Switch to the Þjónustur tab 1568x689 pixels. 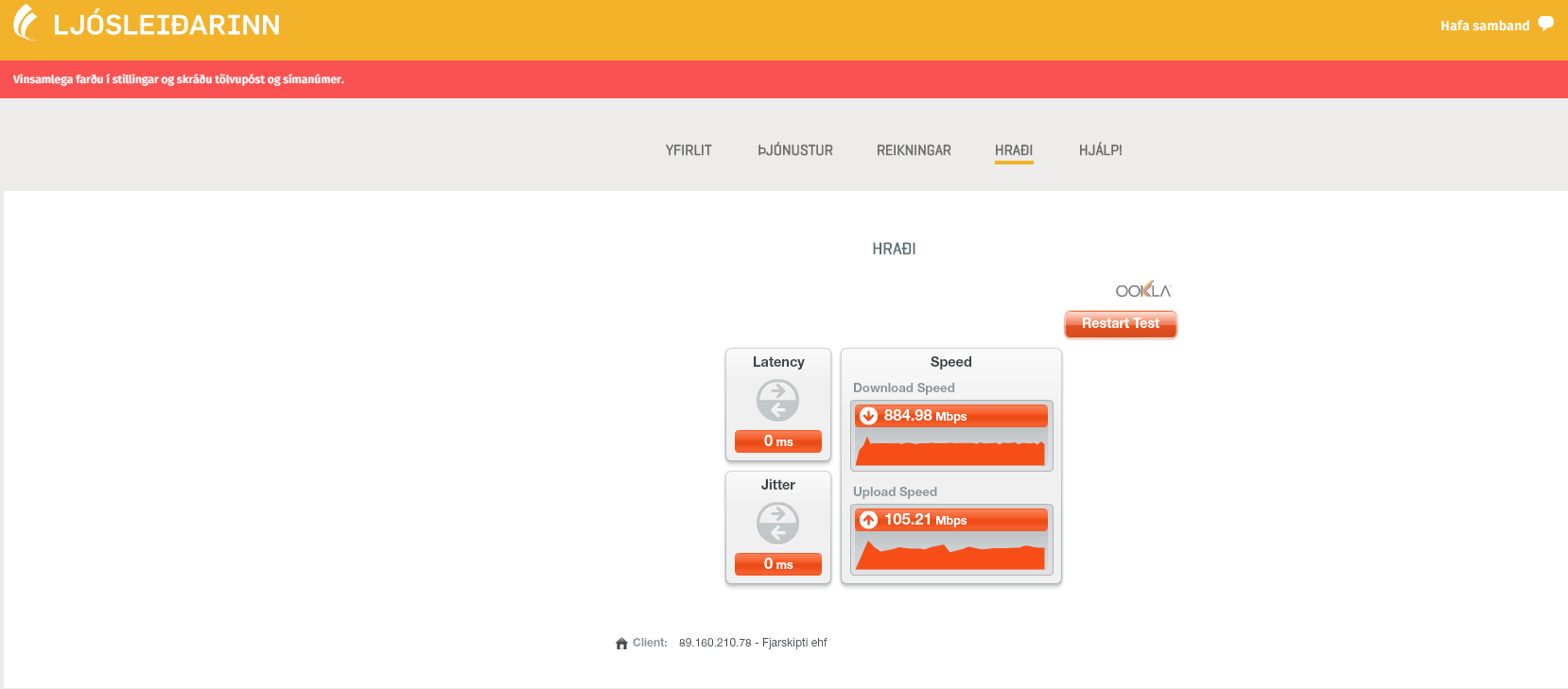[794, 150]
